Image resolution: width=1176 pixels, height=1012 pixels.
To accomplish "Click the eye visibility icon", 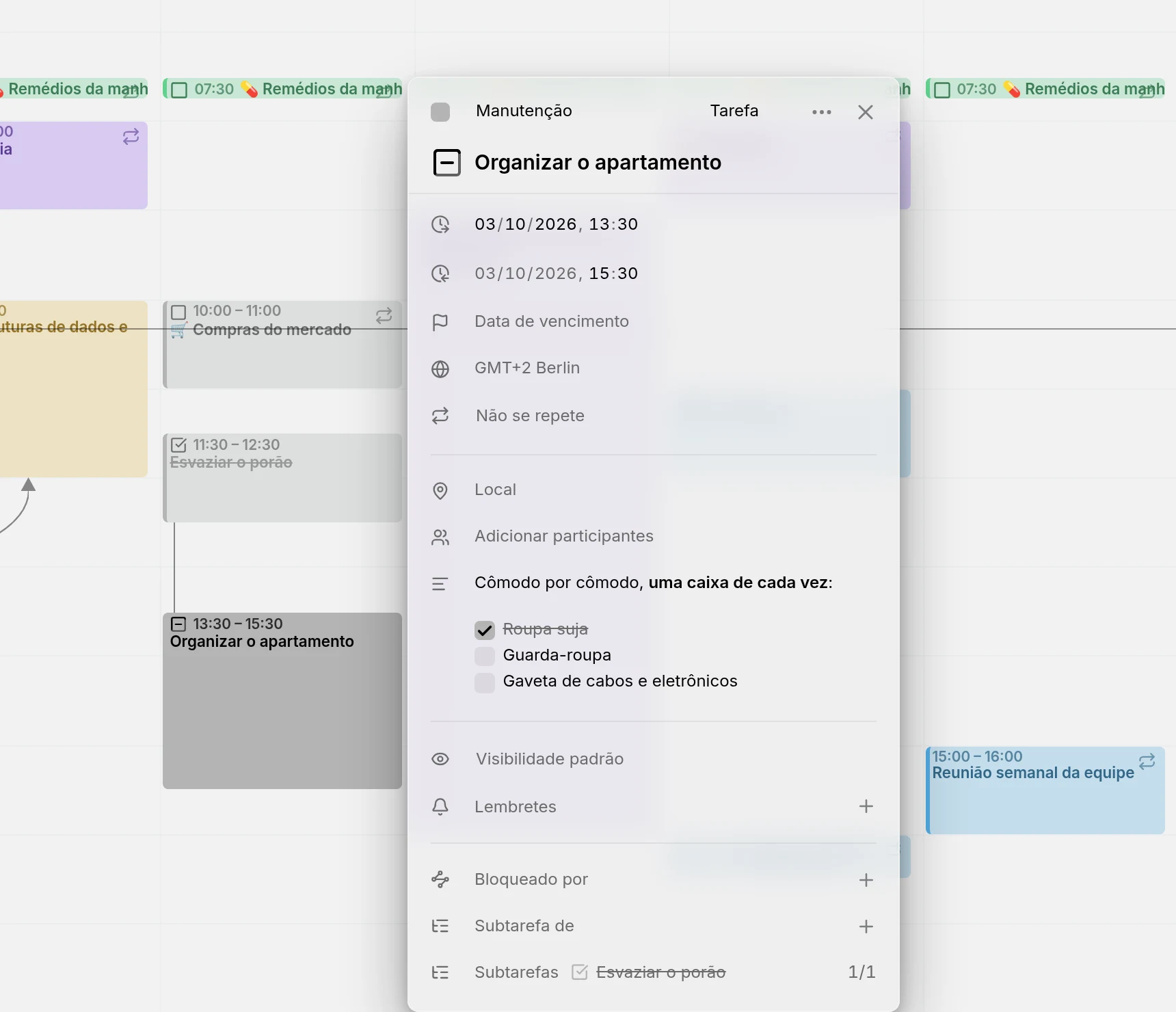I will coord(440,759).
